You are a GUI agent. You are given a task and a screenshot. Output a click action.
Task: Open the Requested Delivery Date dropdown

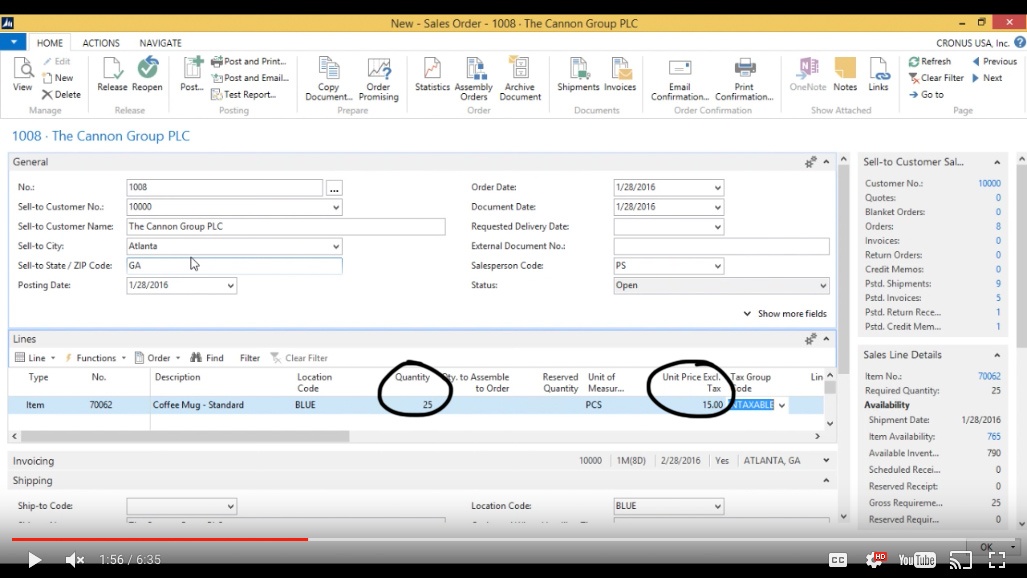pos(717,227)
